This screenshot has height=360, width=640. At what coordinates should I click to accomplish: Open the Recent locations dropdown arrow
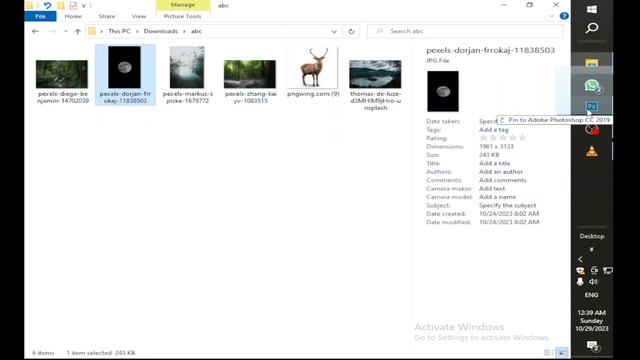[65, 31]
